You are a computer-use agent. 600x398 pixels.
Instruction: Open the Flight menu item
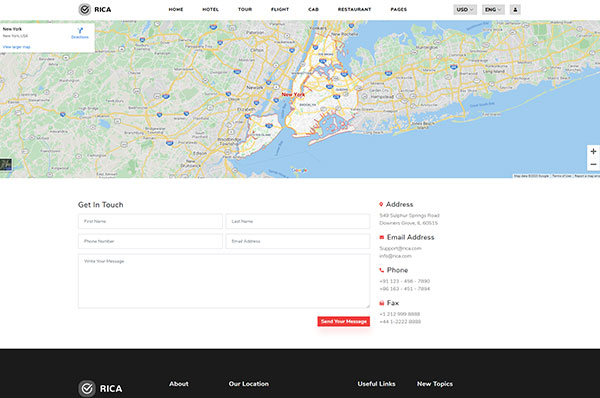coord(280,10)
